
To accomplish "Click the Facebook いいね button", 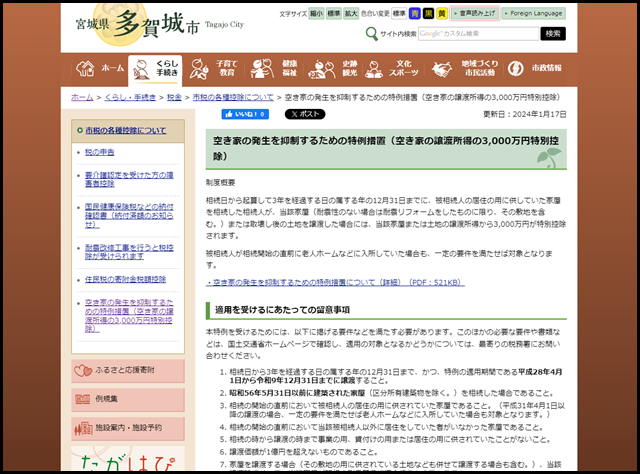I will pos(245,114).
